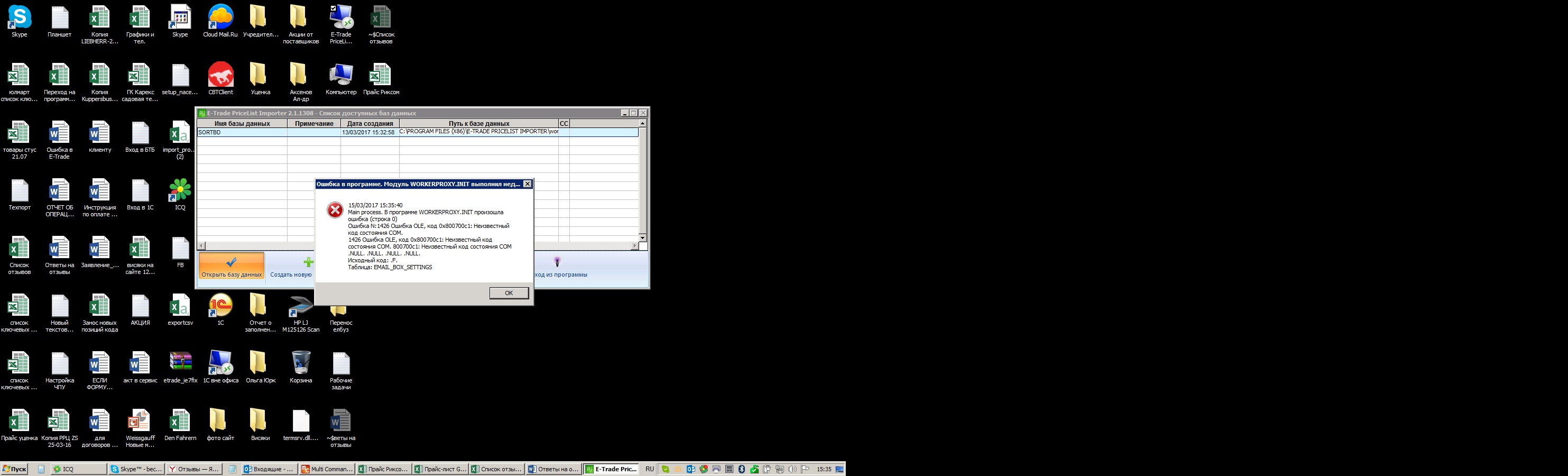Switch to the ICQ taskbar window
The height and width of the screenshot is (476, 1568).
tap(79, 469)
